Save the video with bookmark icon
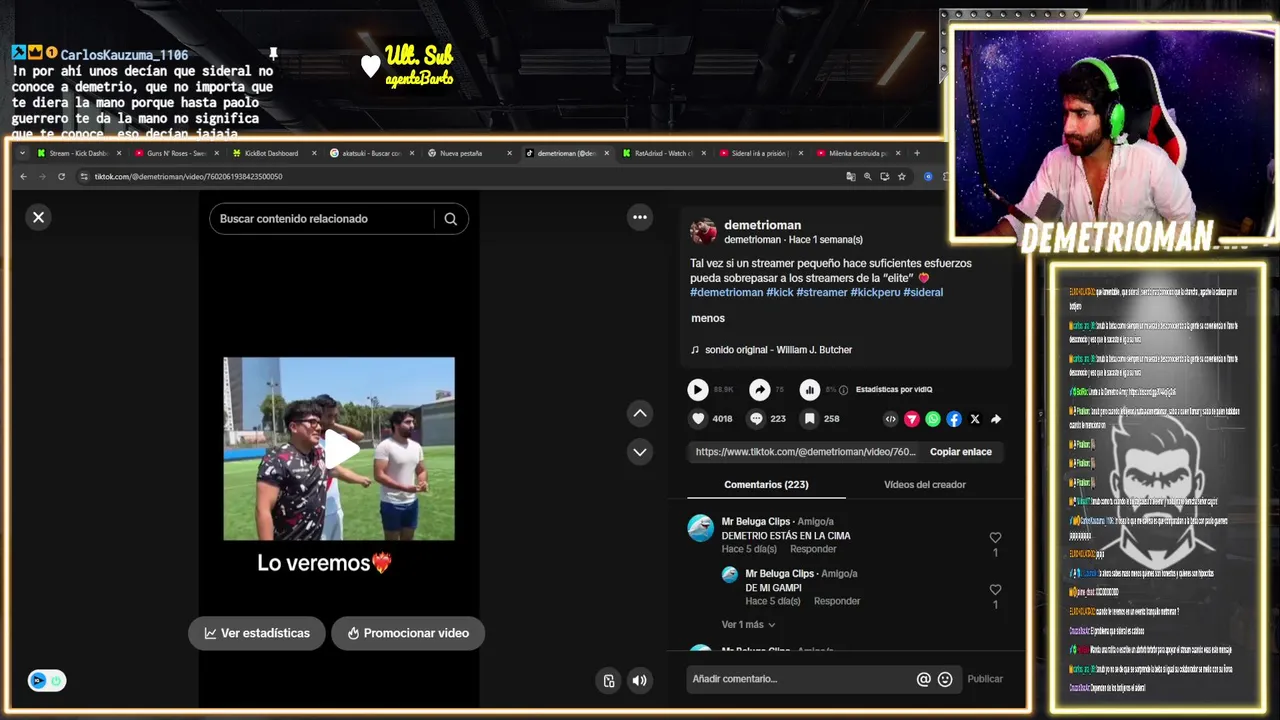The width and height of the screenshot is (1280, 720). pyautogui.click(x=810, y=419)
